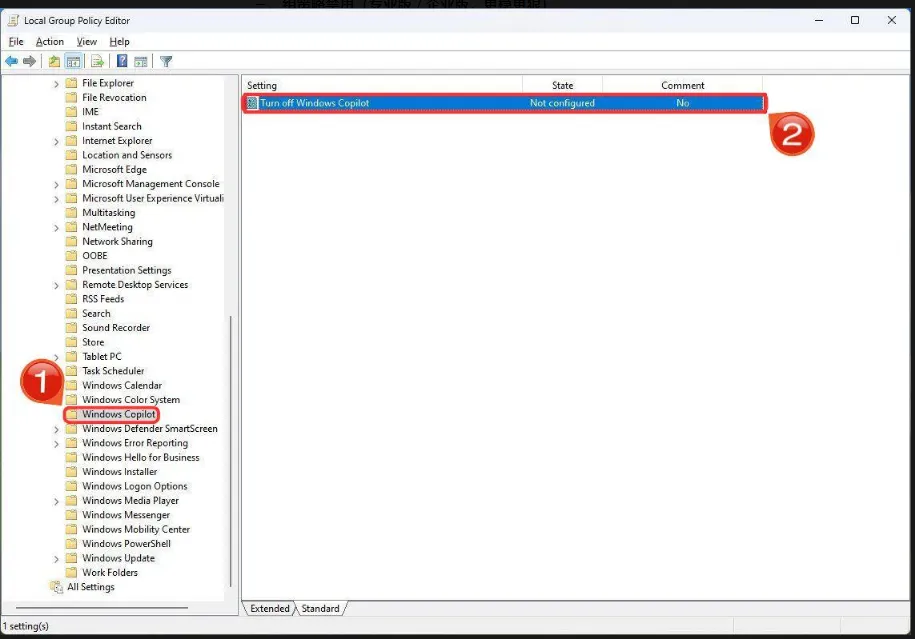The image size is (915, 639).
Task: Expand the Windows Update node chevron
Action: (x=56, y=558)
